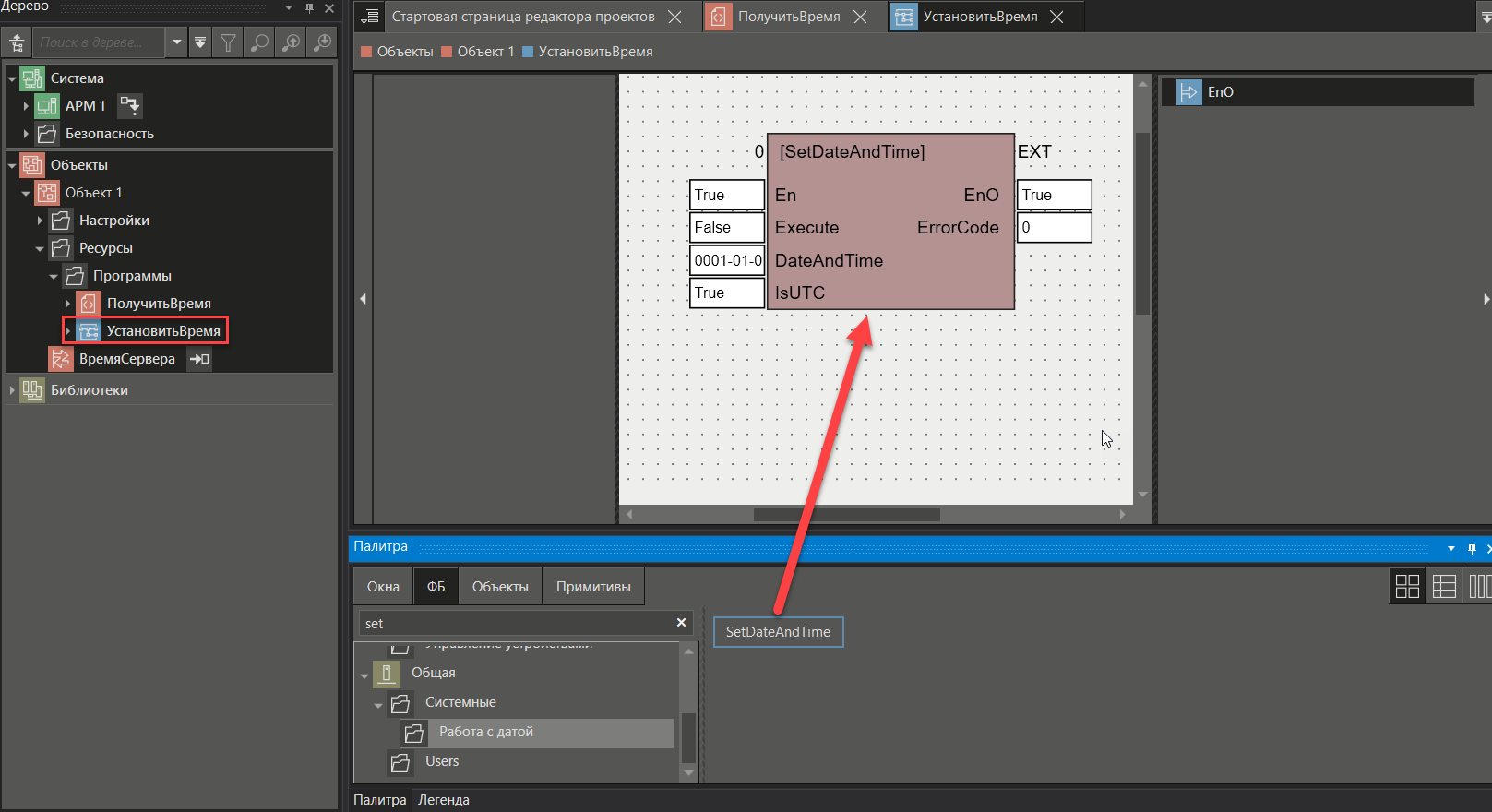This screenshot has width=1492, height=812.
Task: Click the tree hierarchy up icon
Action: [x=18, y=42]
